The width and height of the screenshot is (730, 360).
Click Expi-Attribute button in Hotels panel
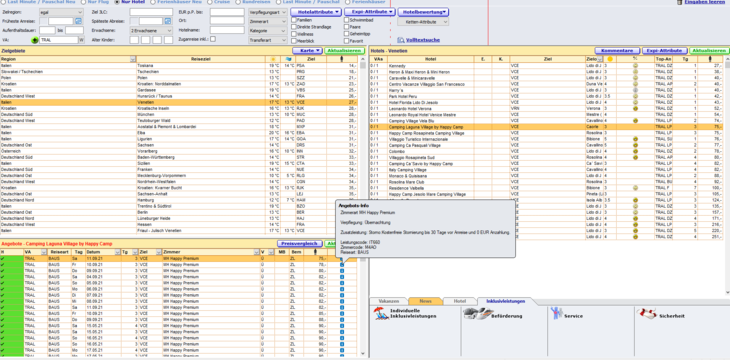[x=665, y=50]
